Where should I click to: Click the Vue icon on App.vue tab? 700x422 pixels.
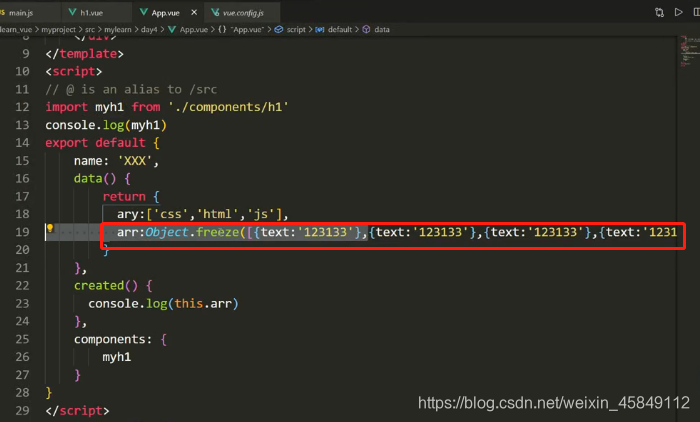pos(144,12)
